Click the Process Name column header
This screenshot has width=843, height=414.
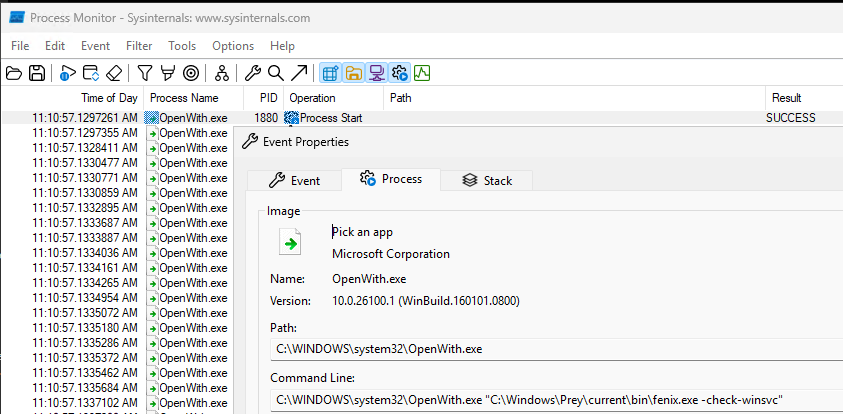click(194, 98)
